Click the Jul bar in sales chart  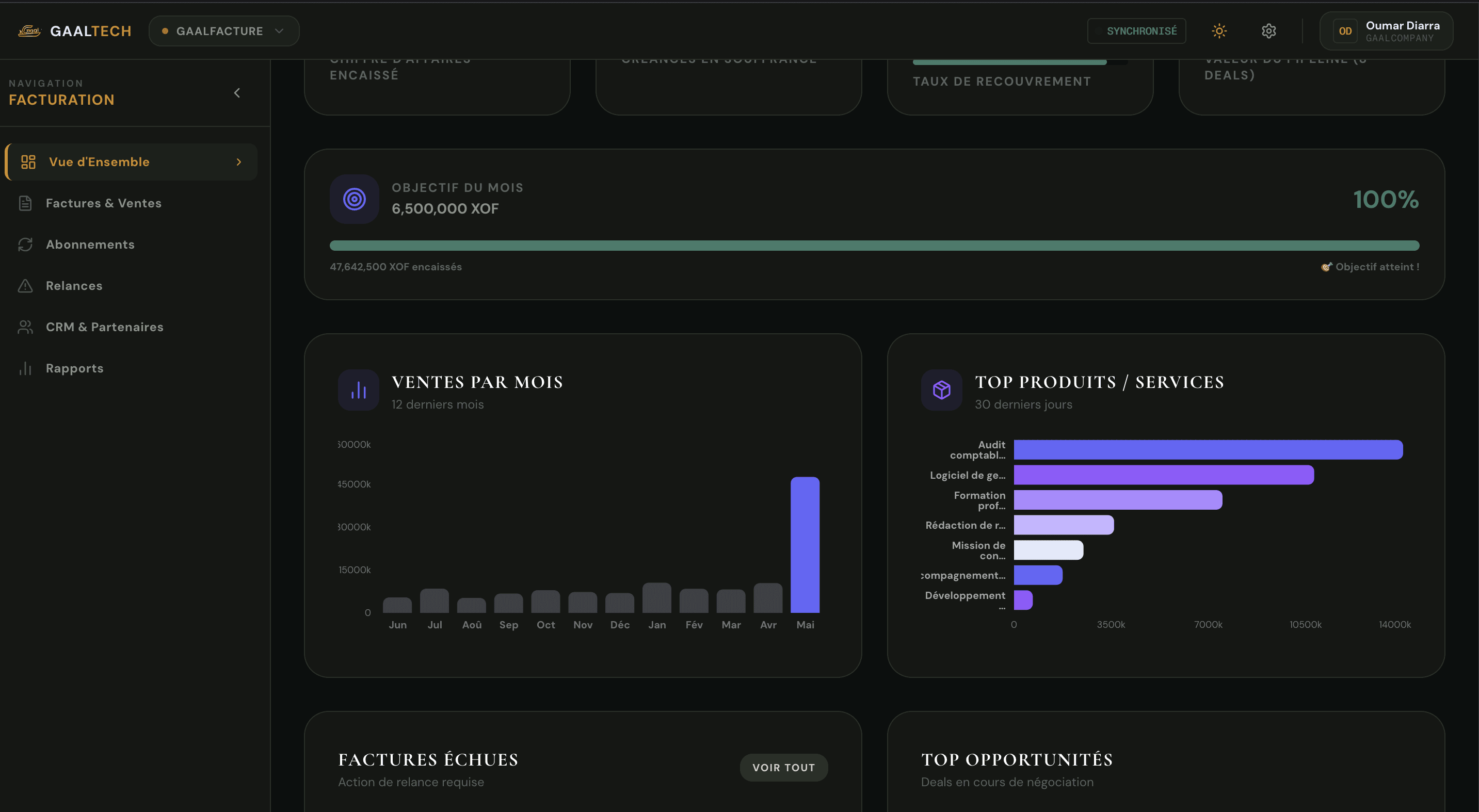[x=435, y=600]
